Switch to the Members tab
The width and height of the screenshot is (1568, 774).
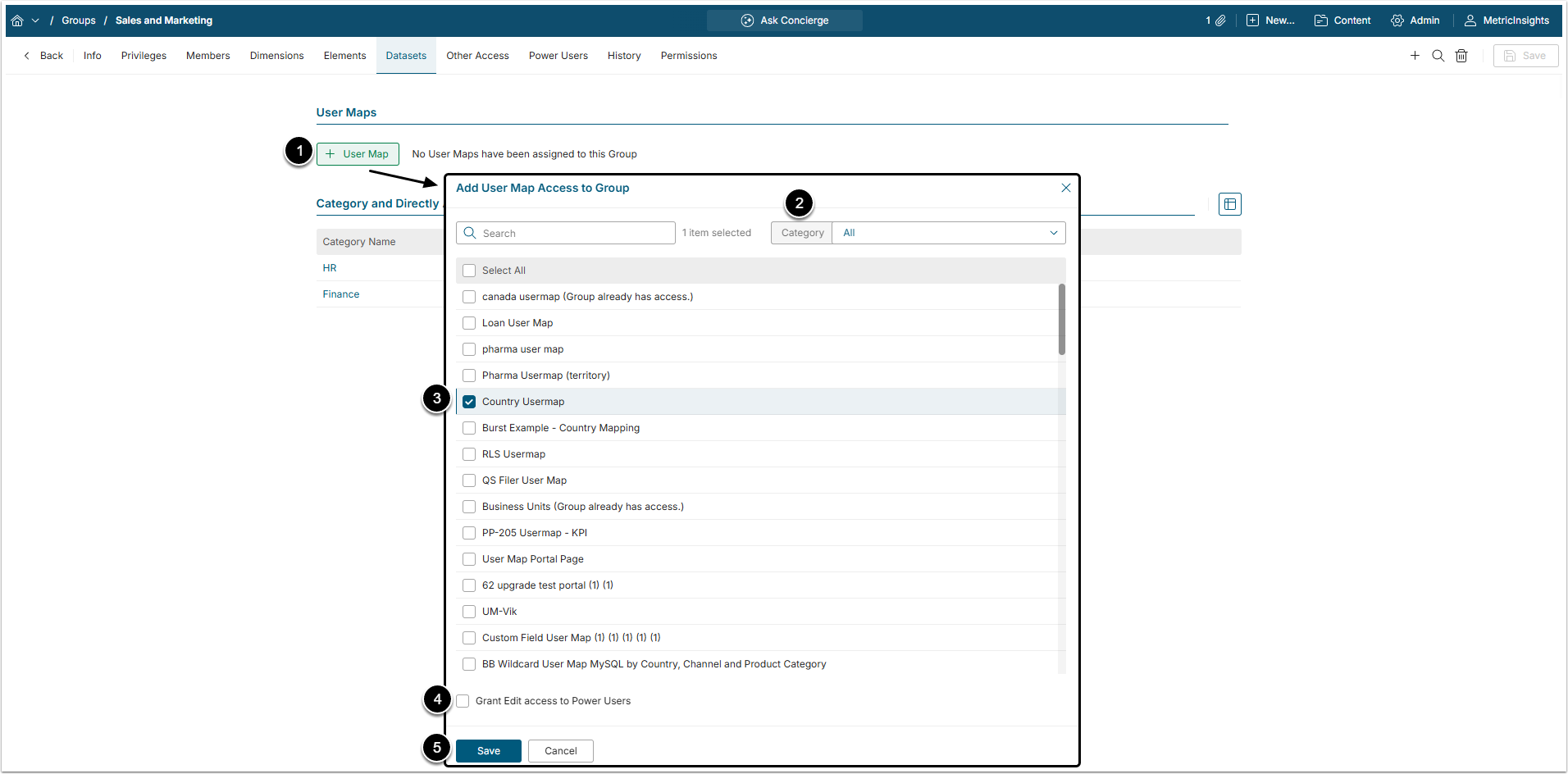tap(207, 56)
